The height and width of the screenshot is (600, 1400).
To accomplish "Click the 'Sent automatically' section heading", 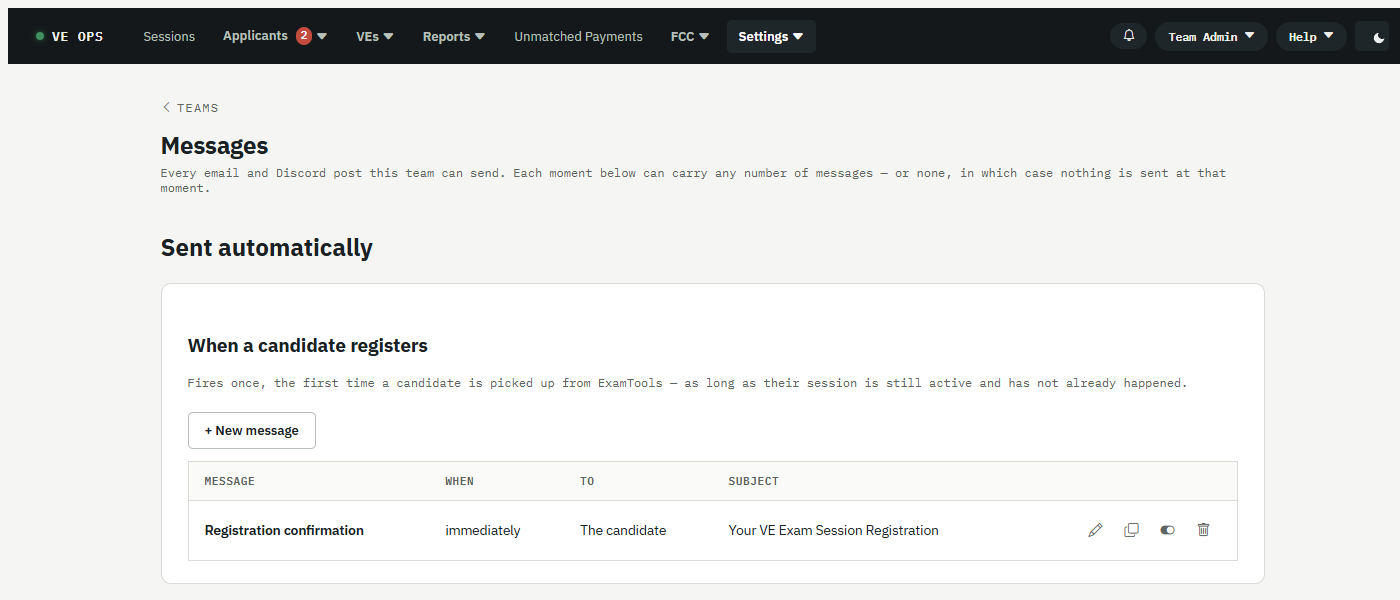I will point(267,248).
